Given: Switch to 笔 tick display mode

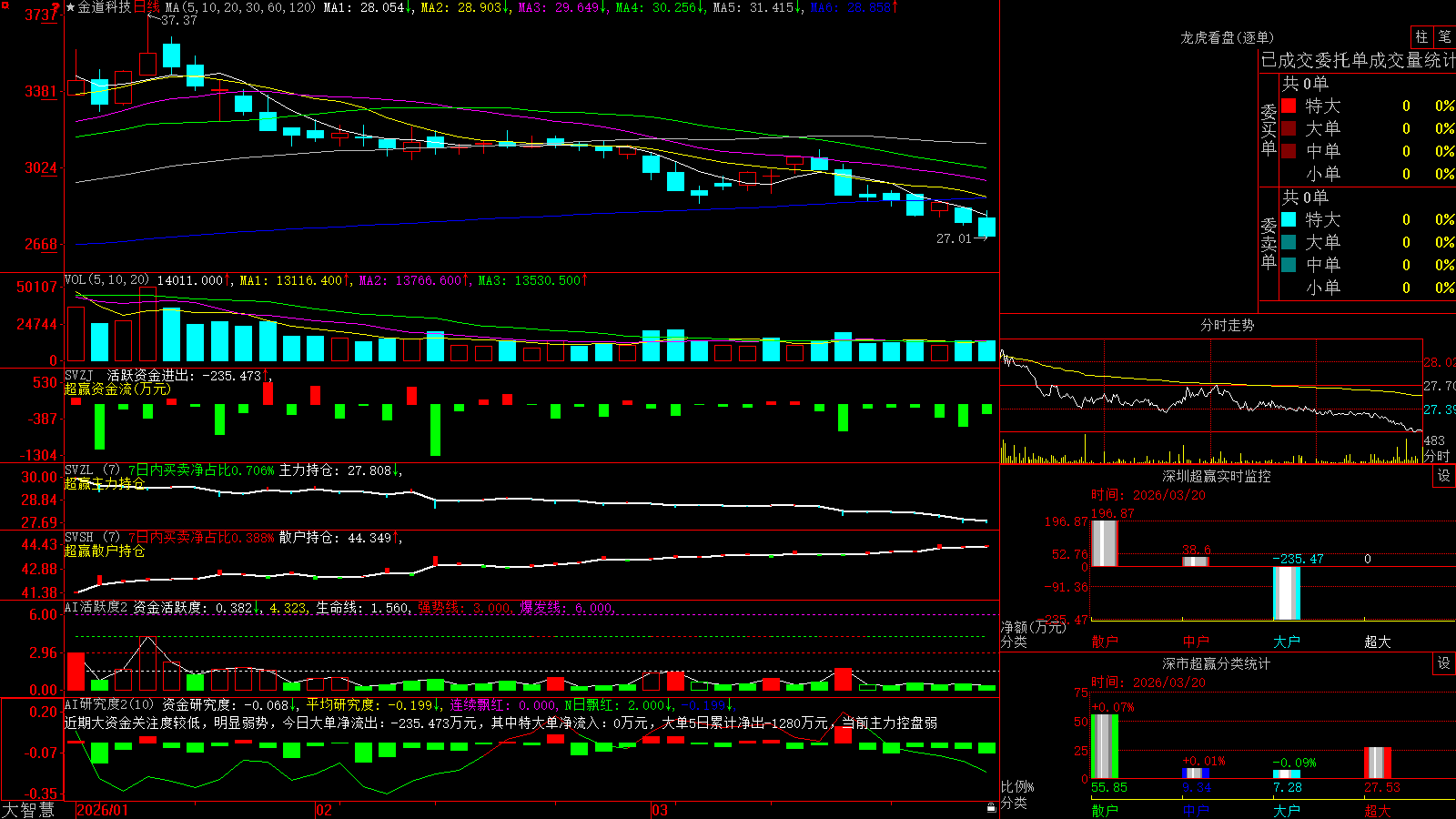Looking at the screenshot, I should click(x=1444, y=37).
